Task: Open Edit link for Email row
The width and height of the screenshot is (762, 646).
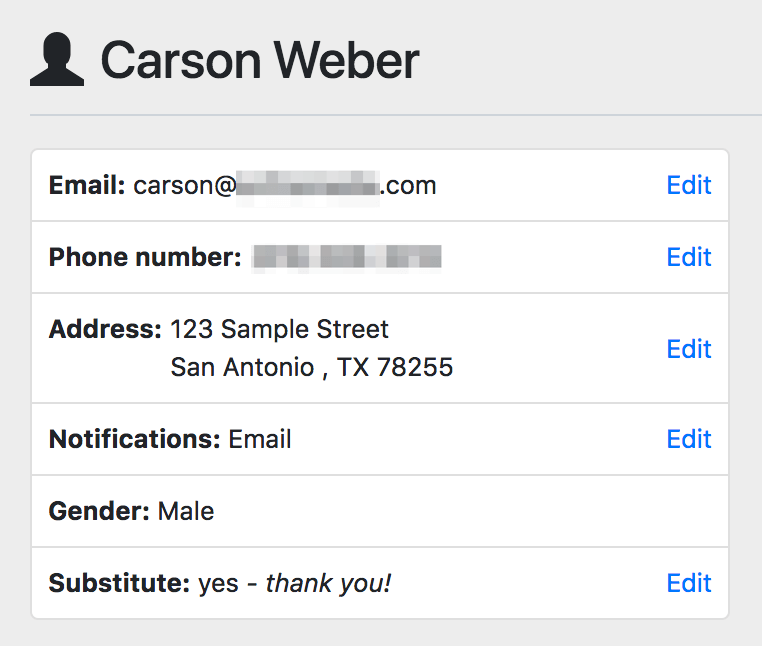Action: pos(688,185)
